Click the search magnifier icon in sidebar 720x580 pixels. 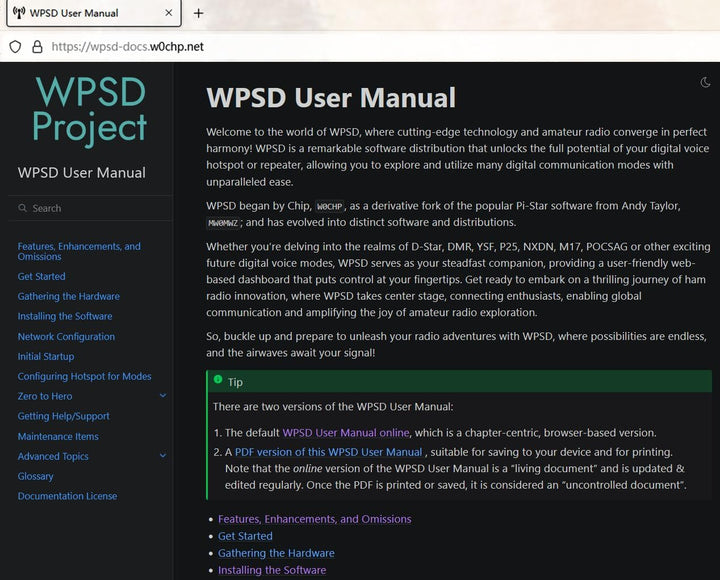23,208
